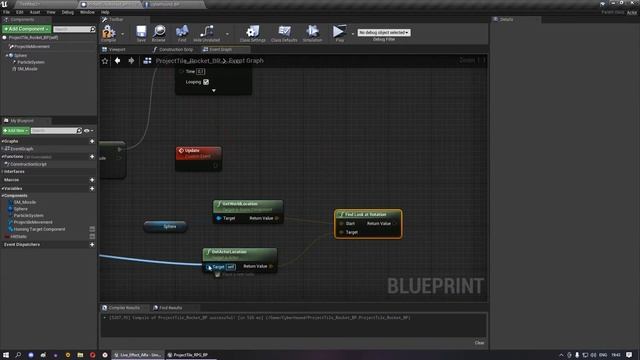Navigate forward with the right arrow
This screenshot has width=640, height=360.
point(131,61)
